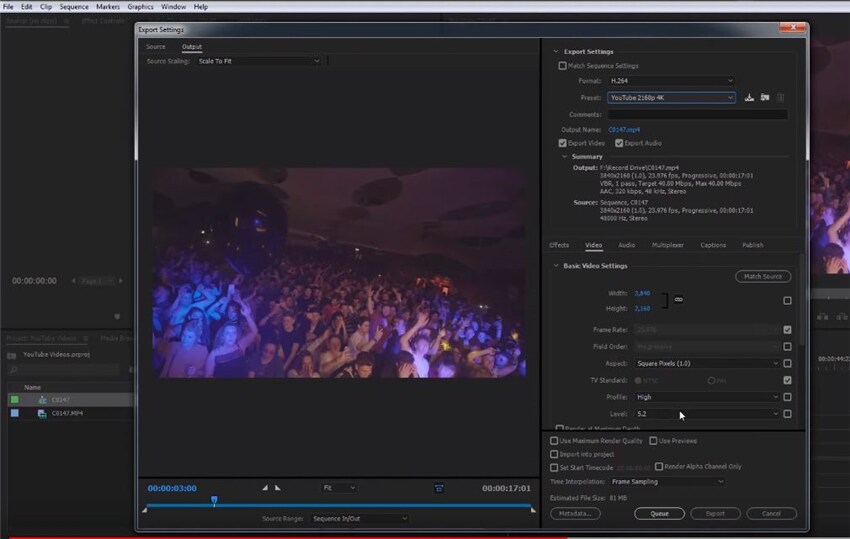
Task: Click the Queue button
Action: coord(659,514)
